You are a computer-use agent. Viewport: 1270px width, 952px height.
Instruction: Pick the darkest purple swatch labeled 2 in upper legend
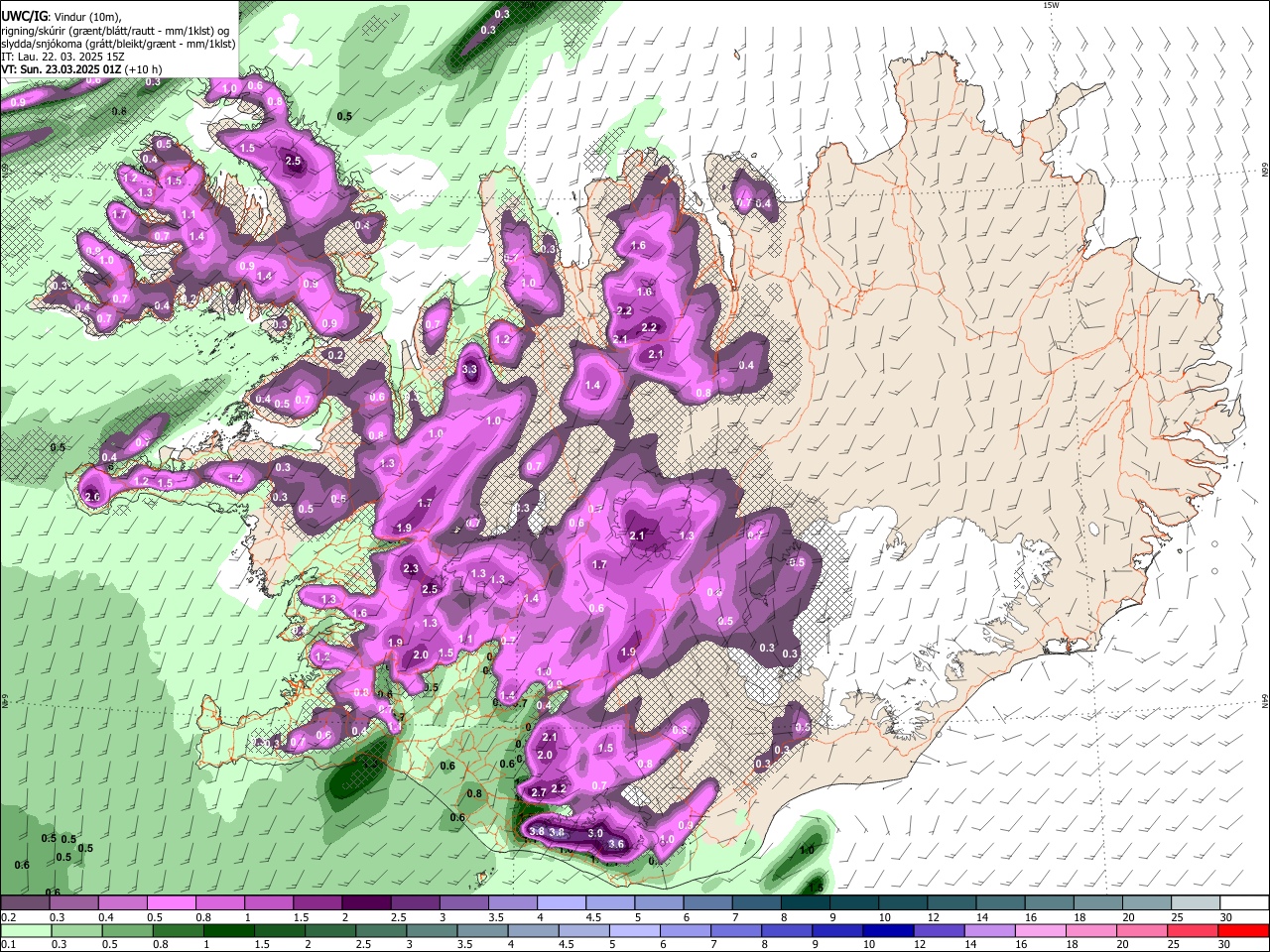pos(366,903)
